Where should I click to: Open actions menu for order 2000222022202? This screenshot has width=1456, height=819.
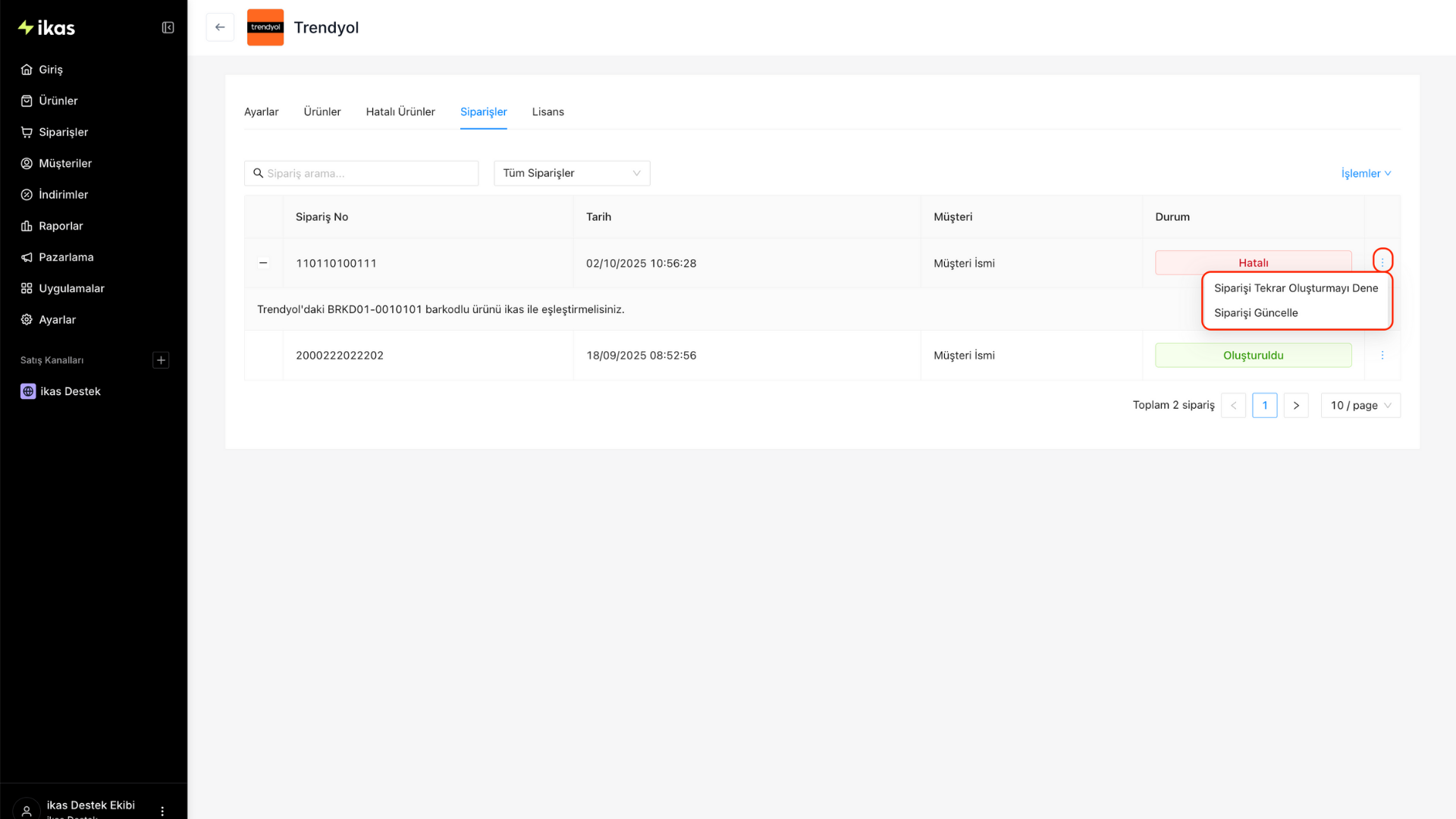[x=1382, y=356]
